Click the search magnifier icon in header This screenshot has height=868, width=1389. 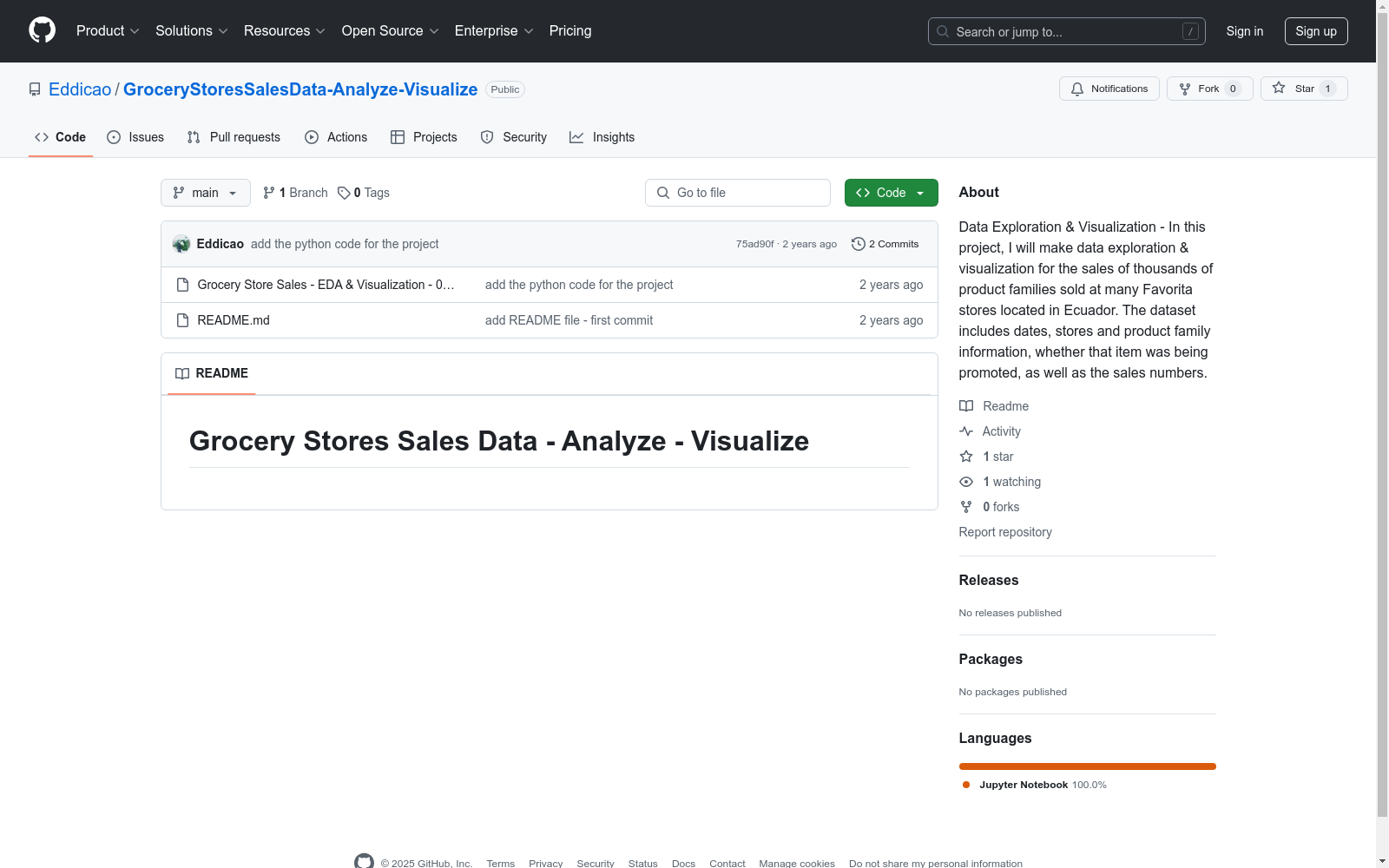[943, 31]
